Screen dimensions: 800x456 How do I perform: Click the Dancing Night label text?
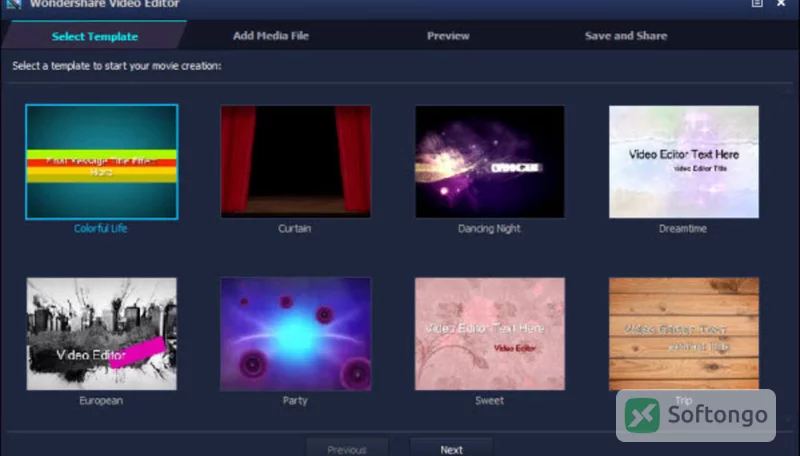489,229
